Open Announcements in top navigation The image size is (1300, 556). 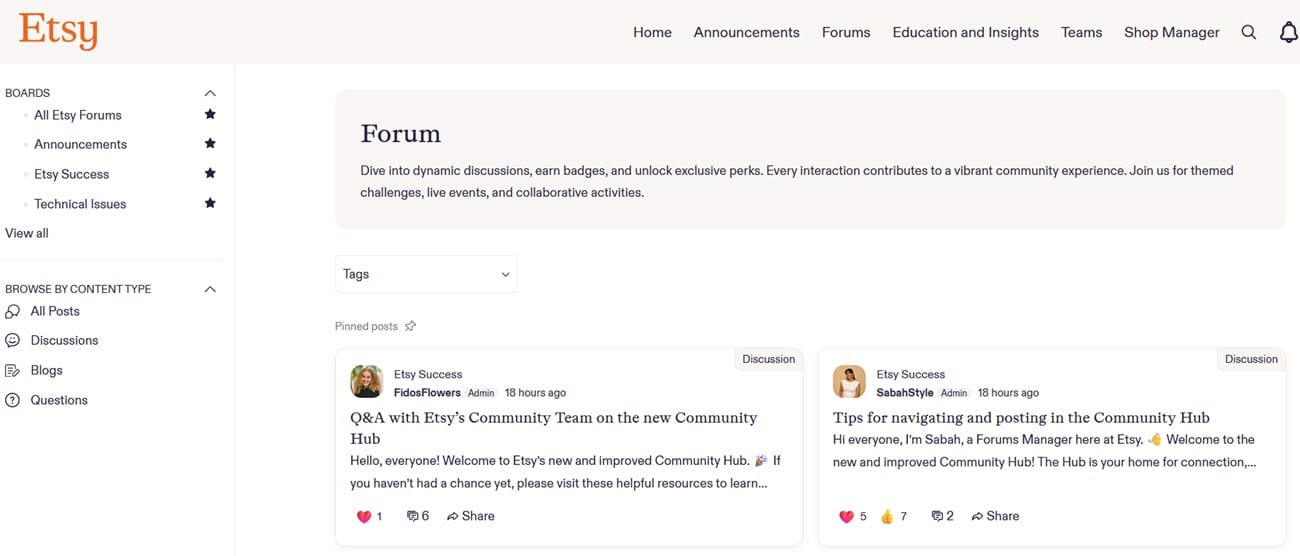pyautogui.click(x=747, y=32)
